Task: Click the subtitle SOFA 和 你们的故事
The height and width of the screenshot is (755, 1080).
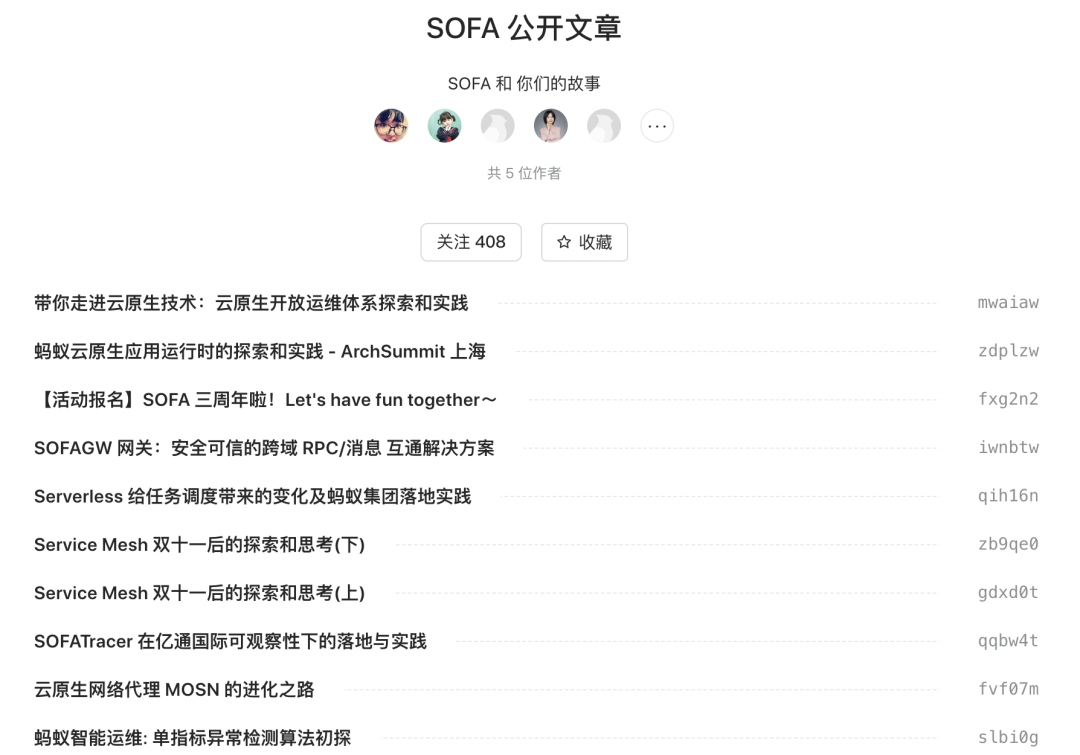Action: tap(524, 83)
